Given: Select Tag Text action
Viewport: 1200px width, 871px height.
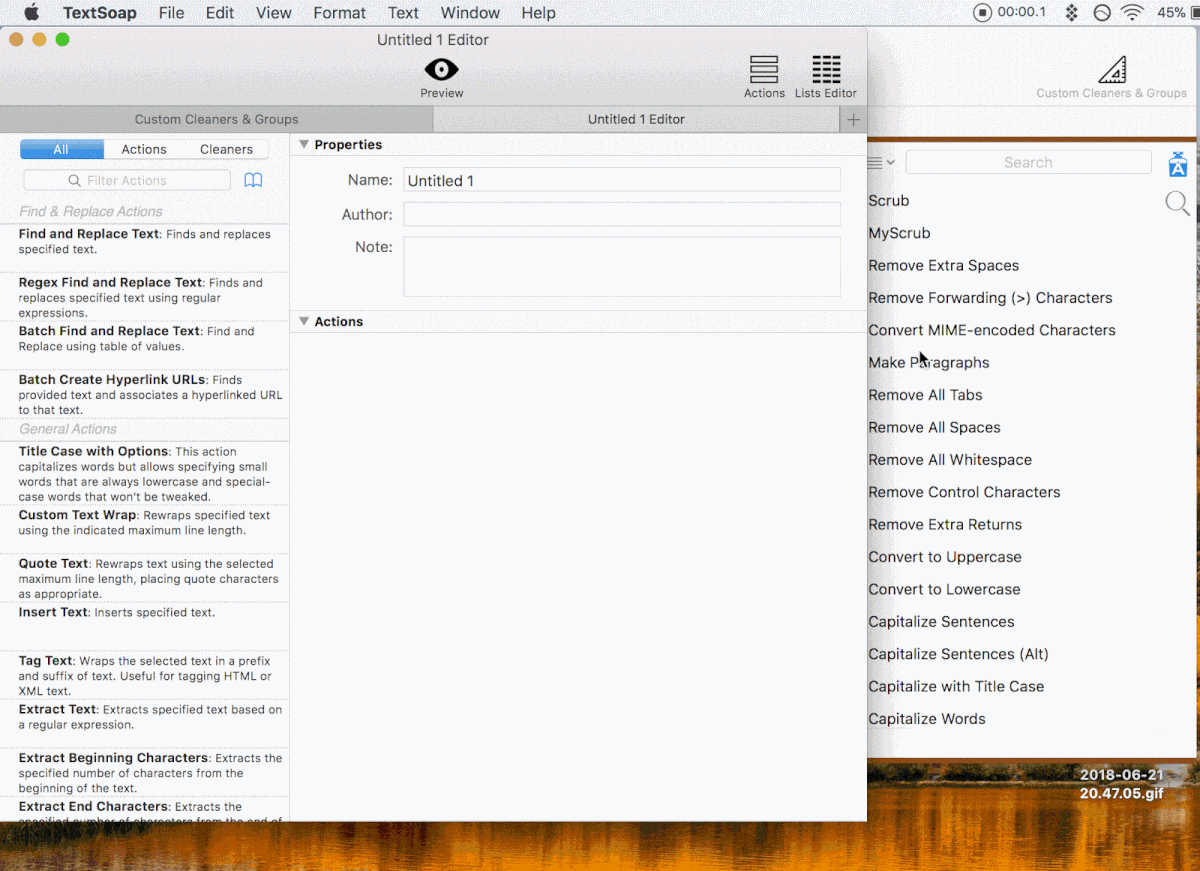Looking at the screenshot, I should click(144, 675).
